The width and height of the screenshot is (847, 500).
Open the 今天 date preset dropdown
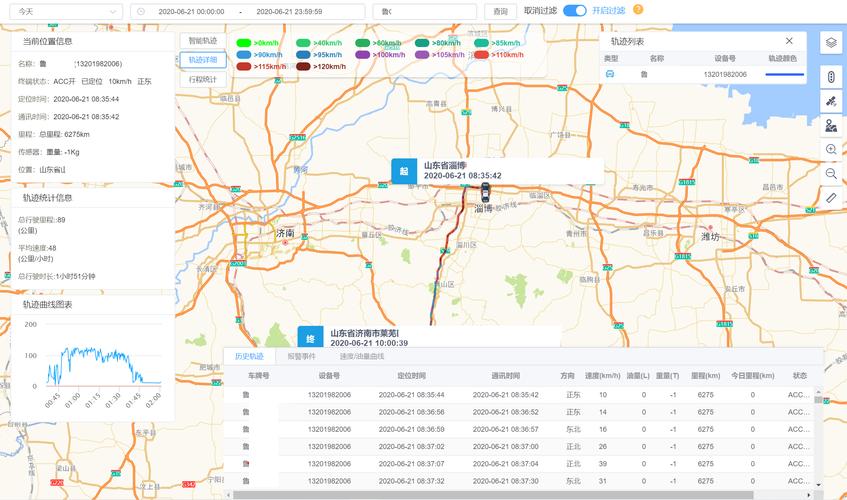coord(66,11)
